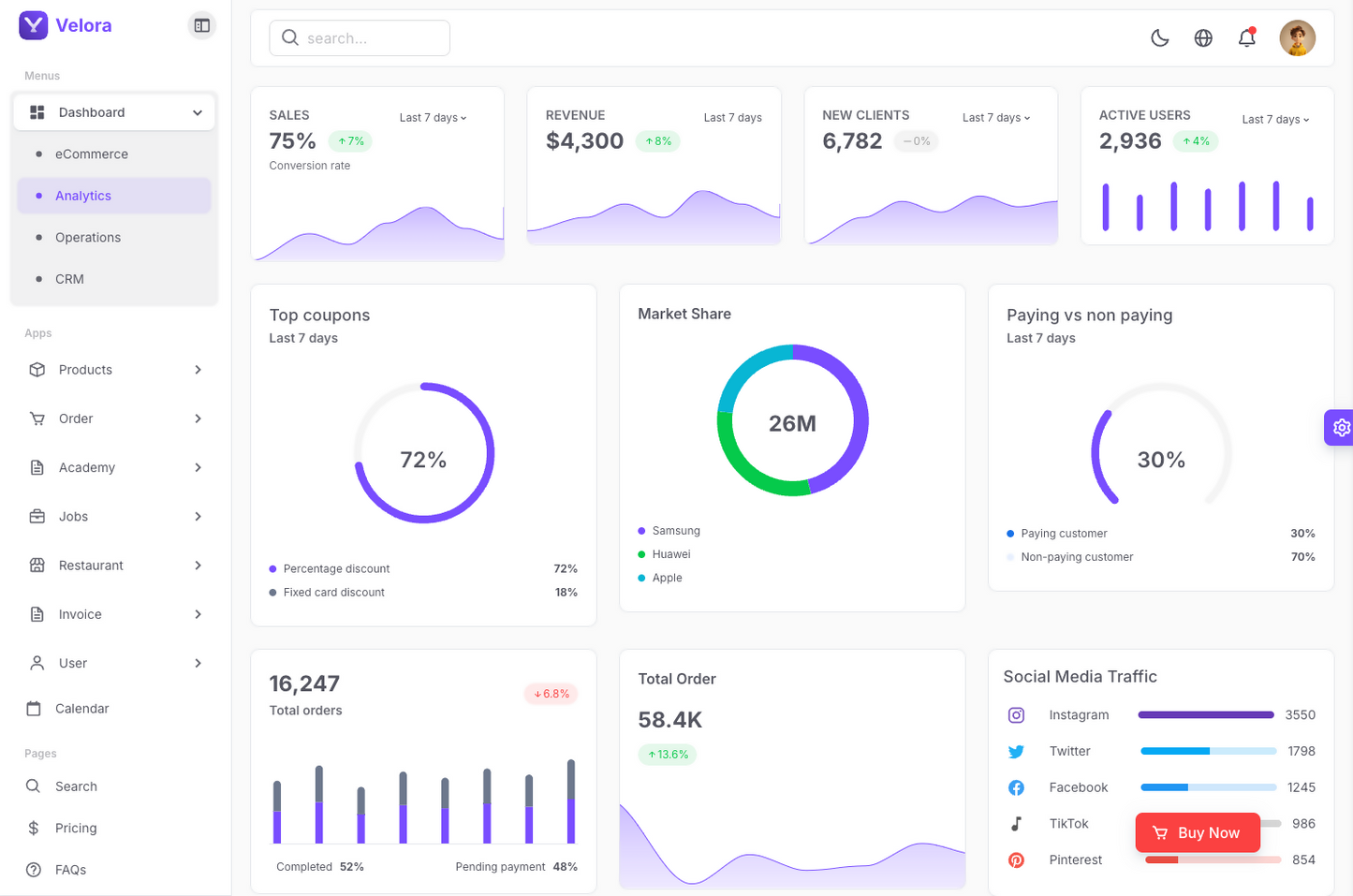The image size is (1353, 896).
Task: Click the Instagram icon in Social Media Traffic
Action: [x=1016, y=715]
